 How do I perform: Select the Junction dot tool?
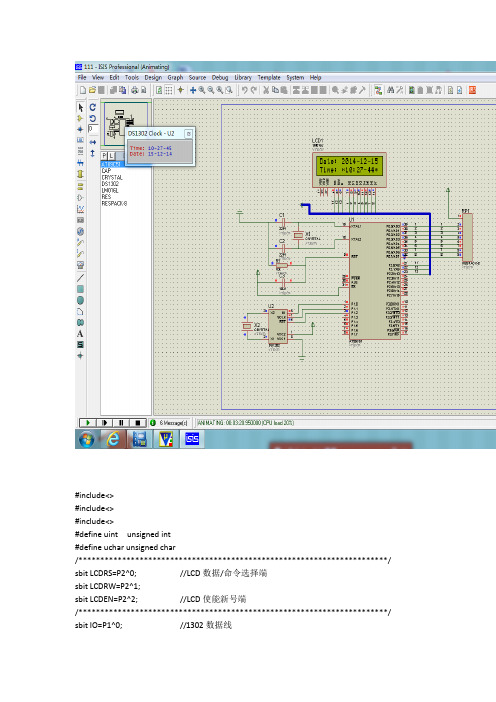[81, 129]
